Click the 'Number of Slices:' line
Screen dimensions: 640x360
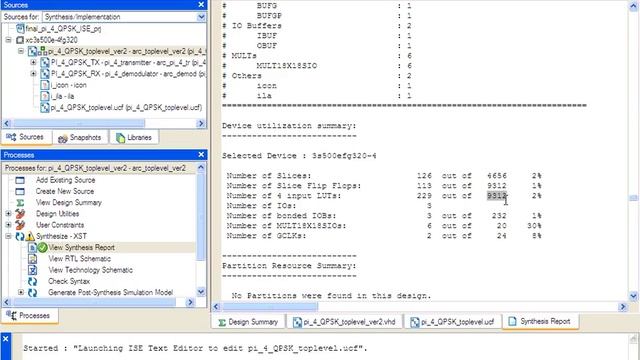(x=384, y=176)
